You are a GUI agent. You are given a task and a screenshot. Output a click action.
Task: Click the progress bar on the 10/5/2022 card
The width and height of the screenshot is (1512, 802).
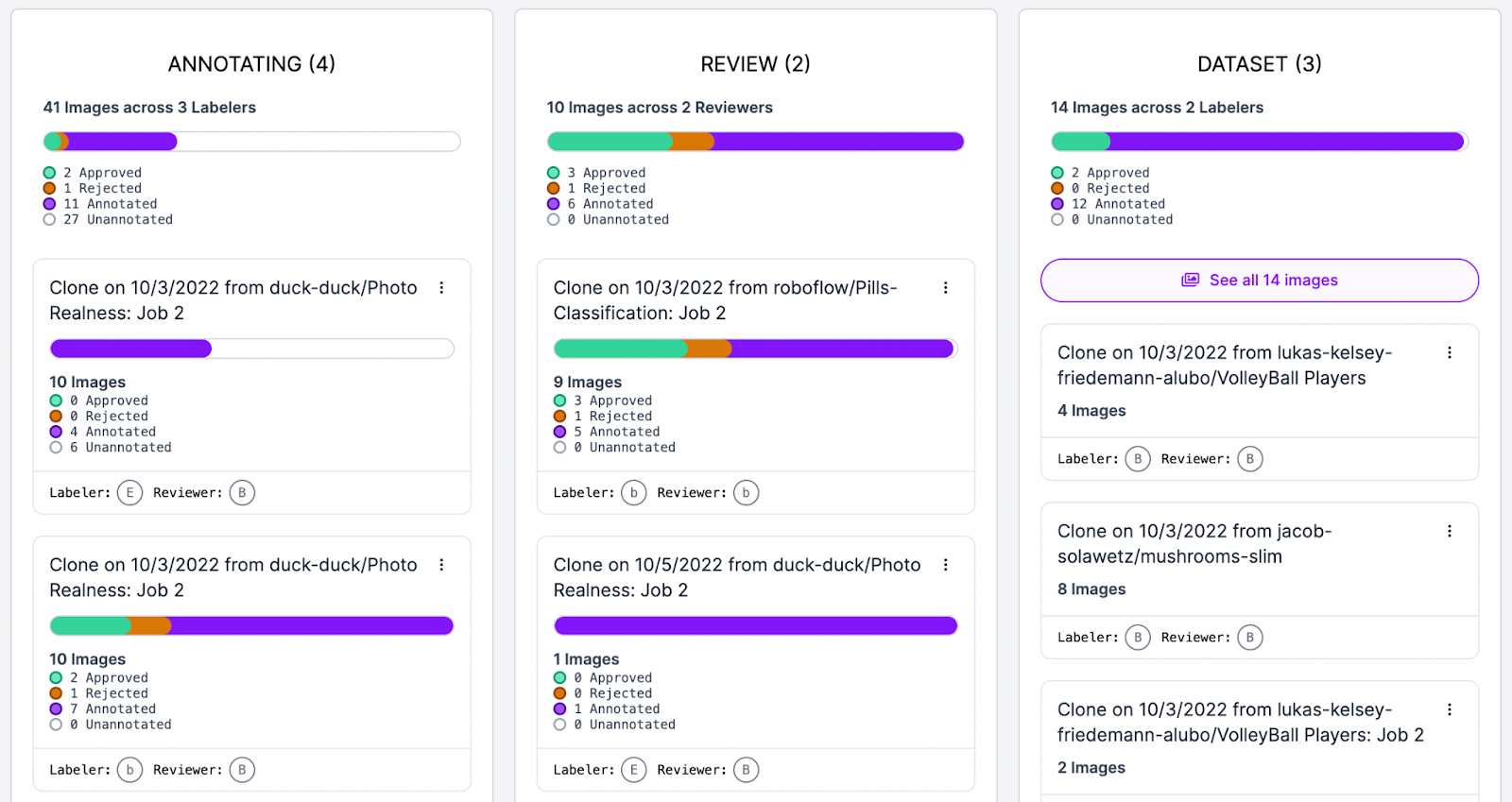coord(756,625)
